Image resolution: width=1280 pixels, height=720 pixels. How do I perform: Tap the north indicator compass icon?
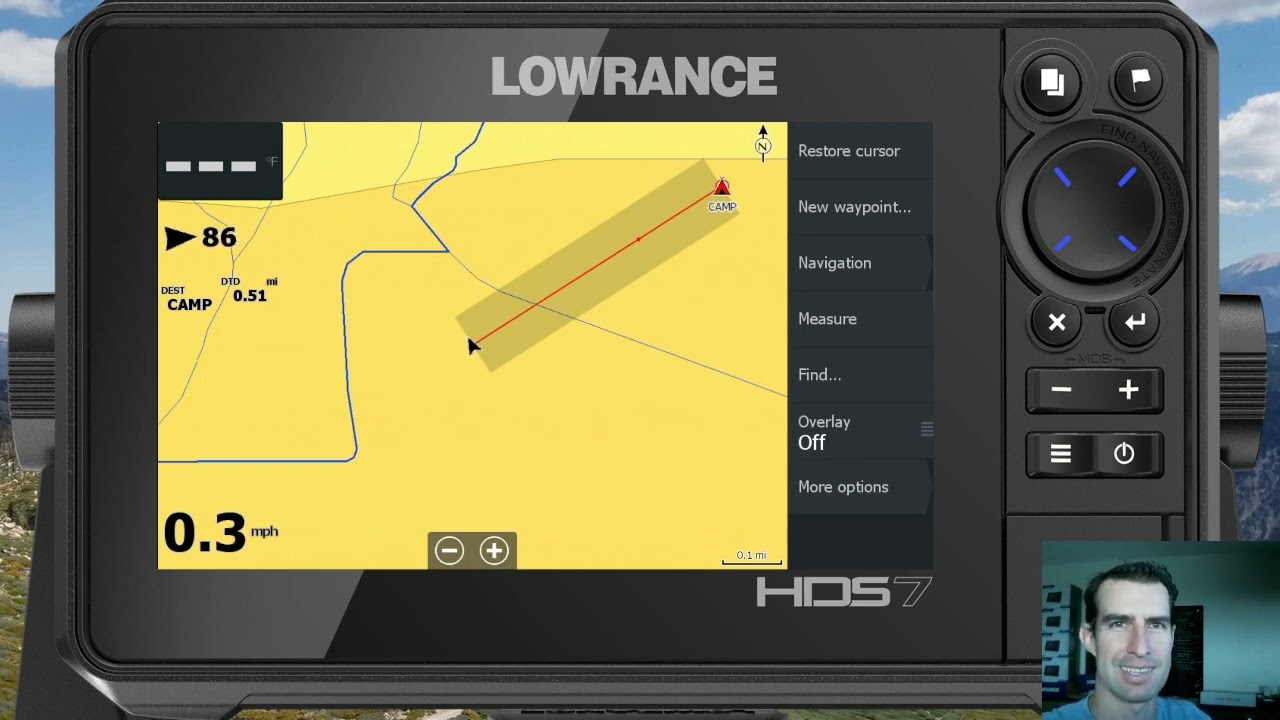(x=763, y=143)
